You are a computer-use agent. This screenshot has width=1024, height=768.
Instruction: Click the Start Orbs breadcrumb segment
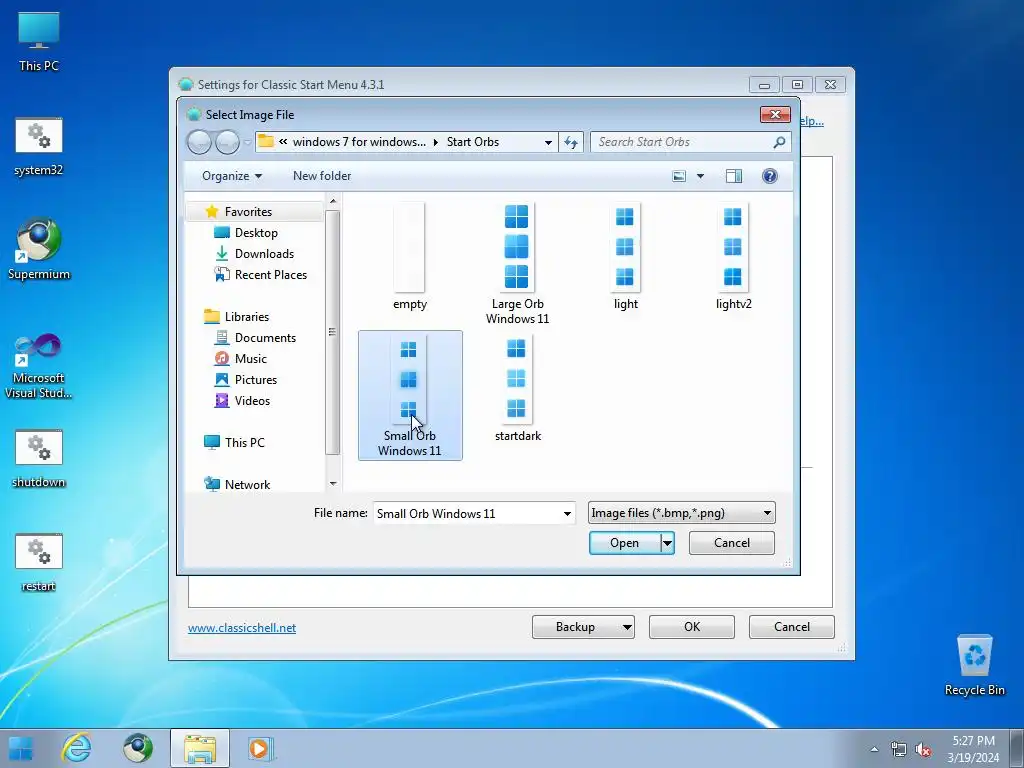click(x=473, y=142)
